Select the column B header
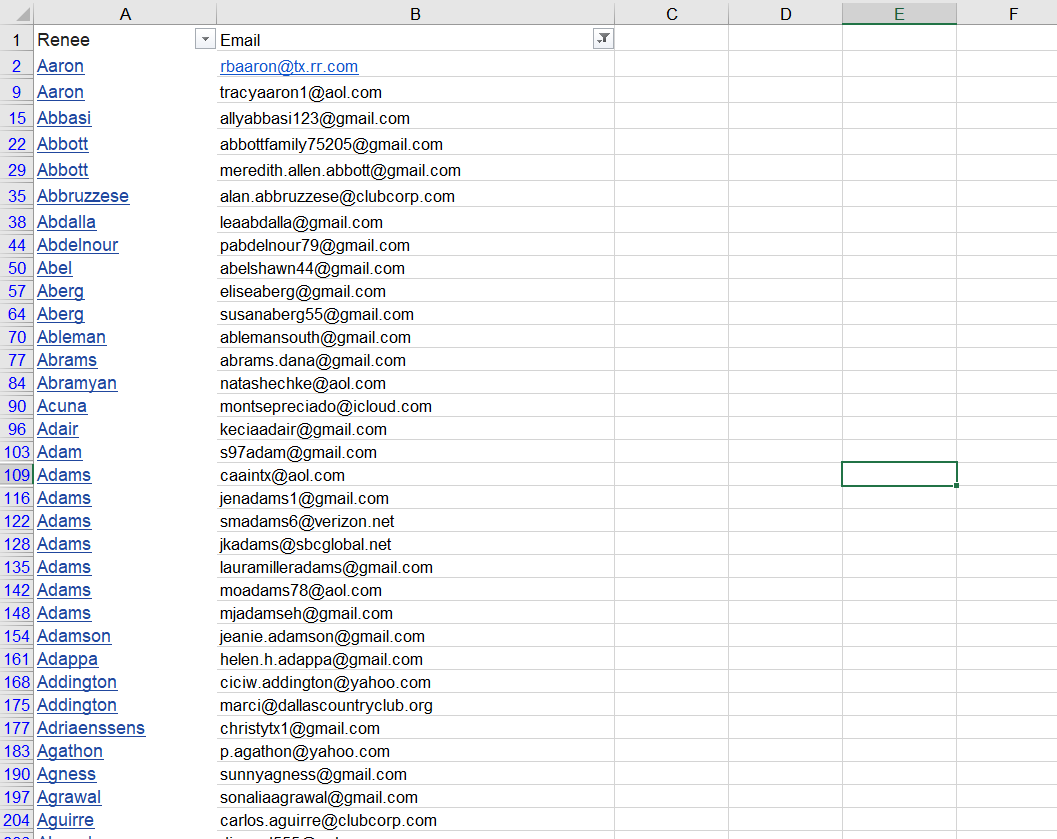1057x839 pixels. [415, 13]
